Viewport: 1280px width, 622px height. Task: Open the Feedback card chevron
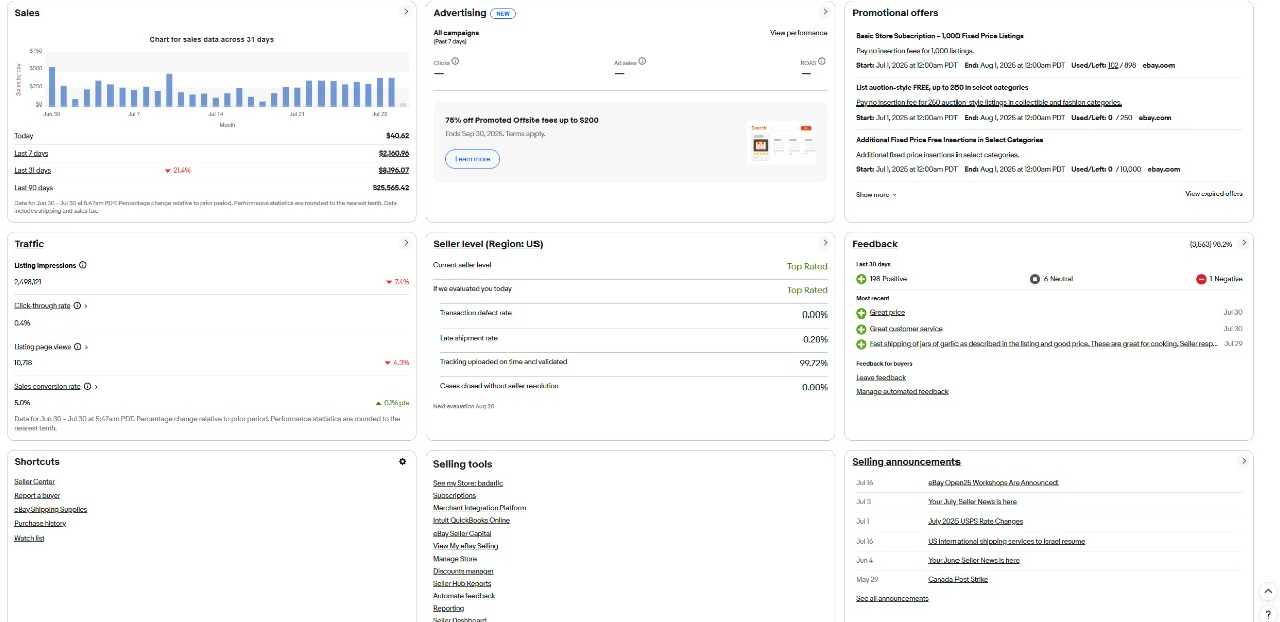tap(1244, 243)
